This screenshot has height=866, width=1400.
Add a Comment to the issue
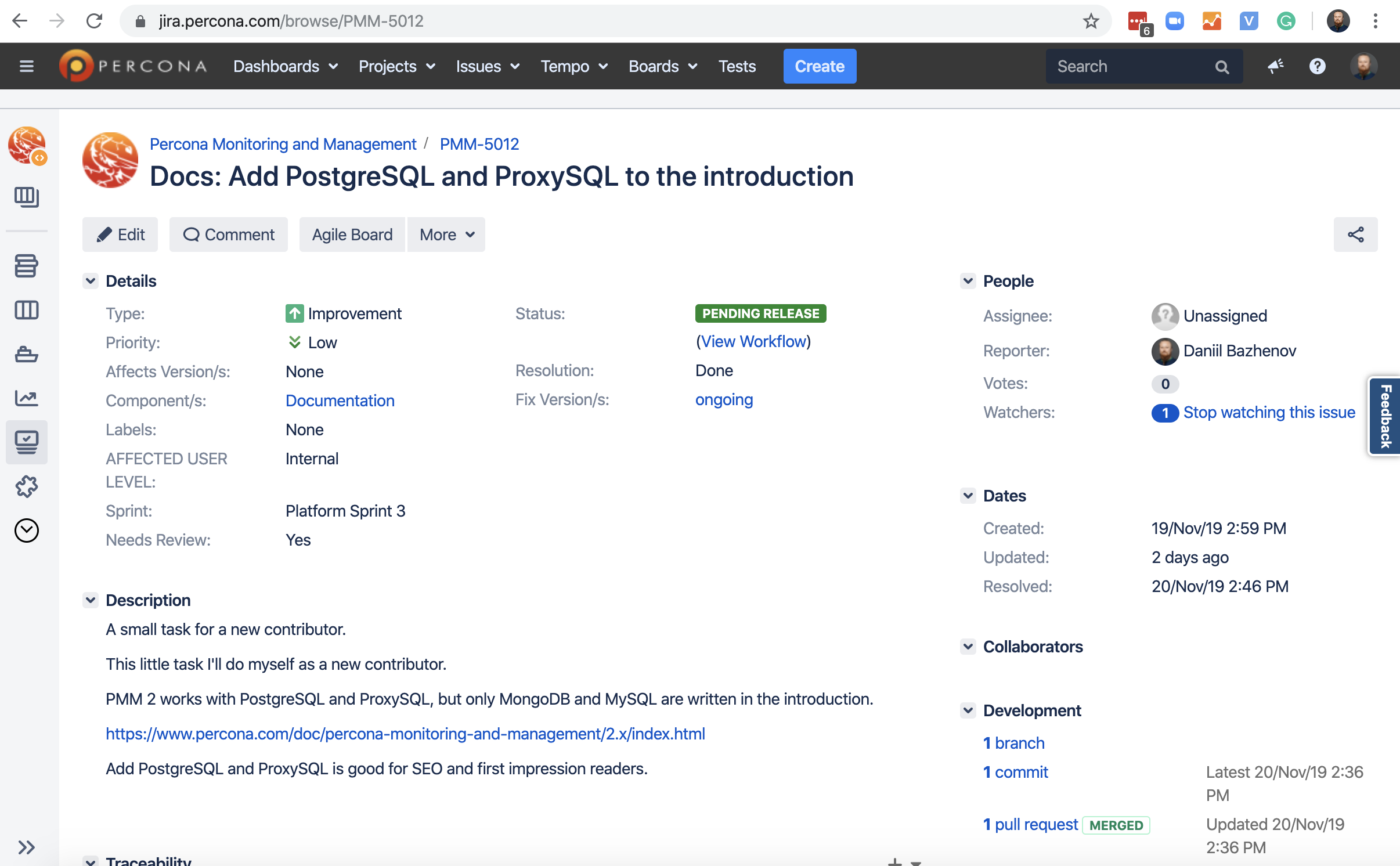pos(229,234)
